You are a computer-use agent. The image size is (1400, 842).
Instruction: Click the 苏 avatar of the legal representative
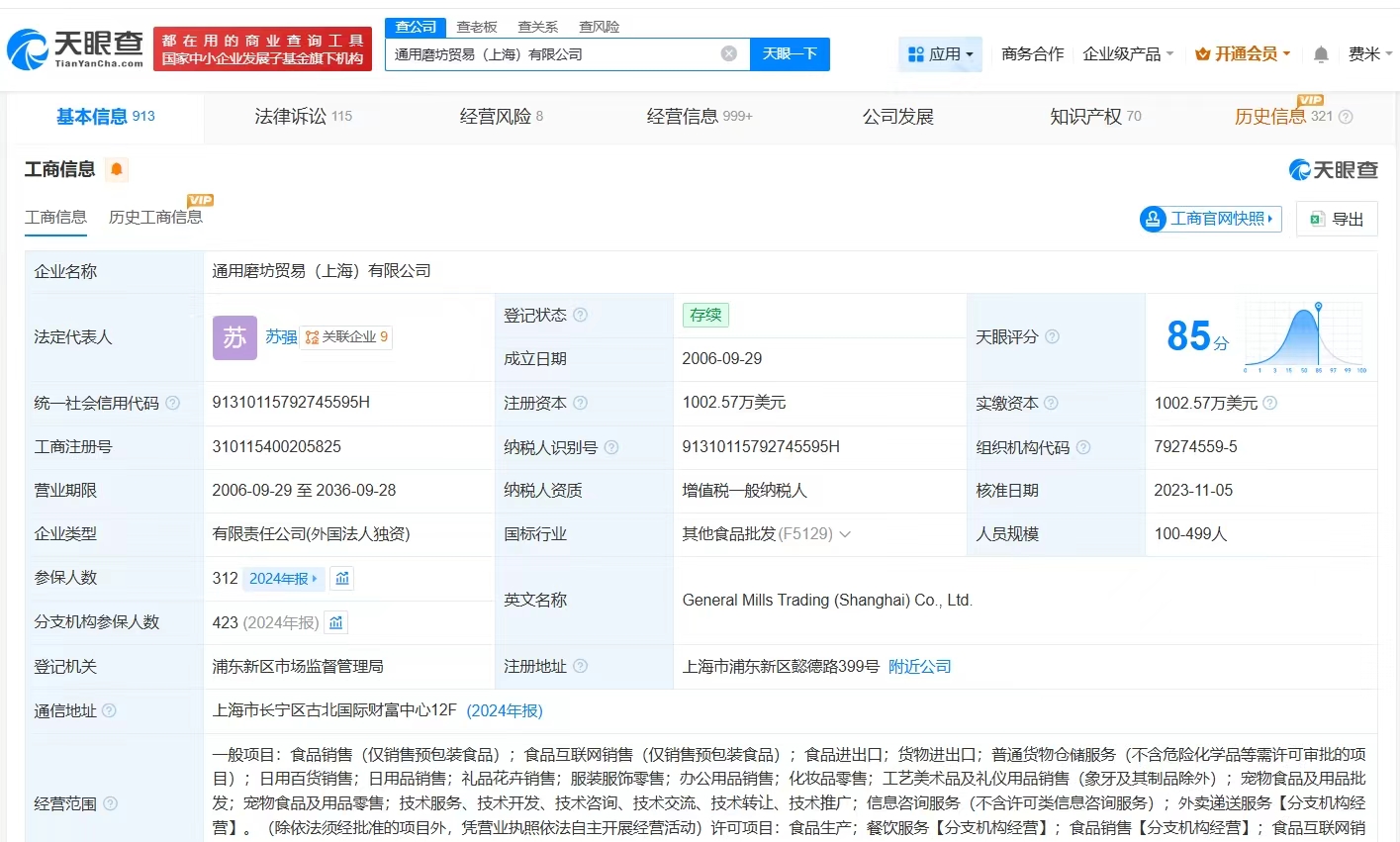coord(234,337)
